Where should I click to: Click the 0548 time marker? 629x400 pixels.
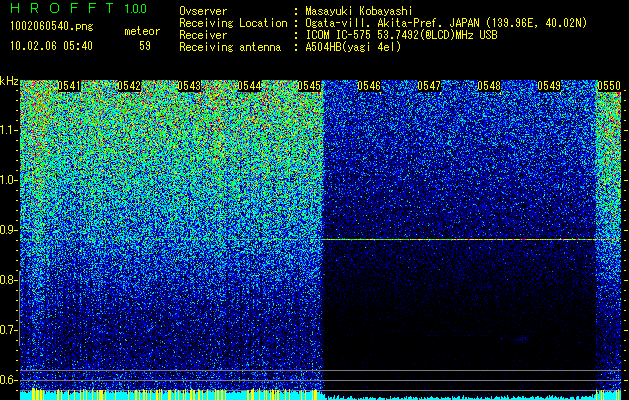(489, 86)
